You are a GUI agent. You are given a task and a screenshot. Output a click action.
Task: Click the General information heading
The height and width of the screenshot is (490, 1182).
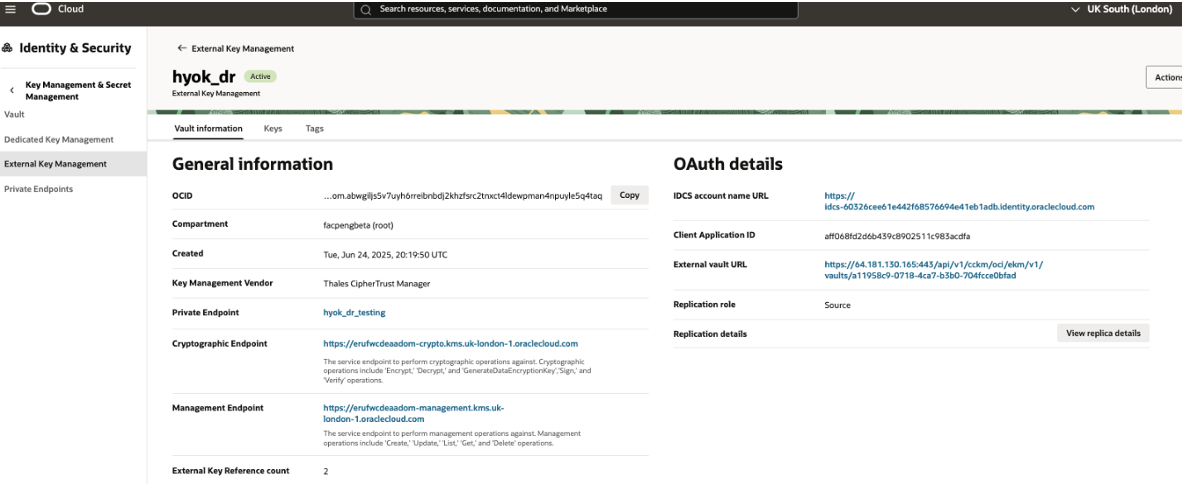point(253,164)
